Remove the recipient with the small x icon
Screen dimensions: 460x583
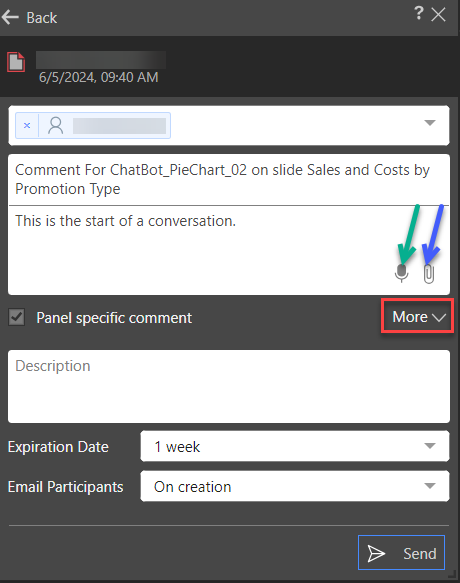click(27, 126)
